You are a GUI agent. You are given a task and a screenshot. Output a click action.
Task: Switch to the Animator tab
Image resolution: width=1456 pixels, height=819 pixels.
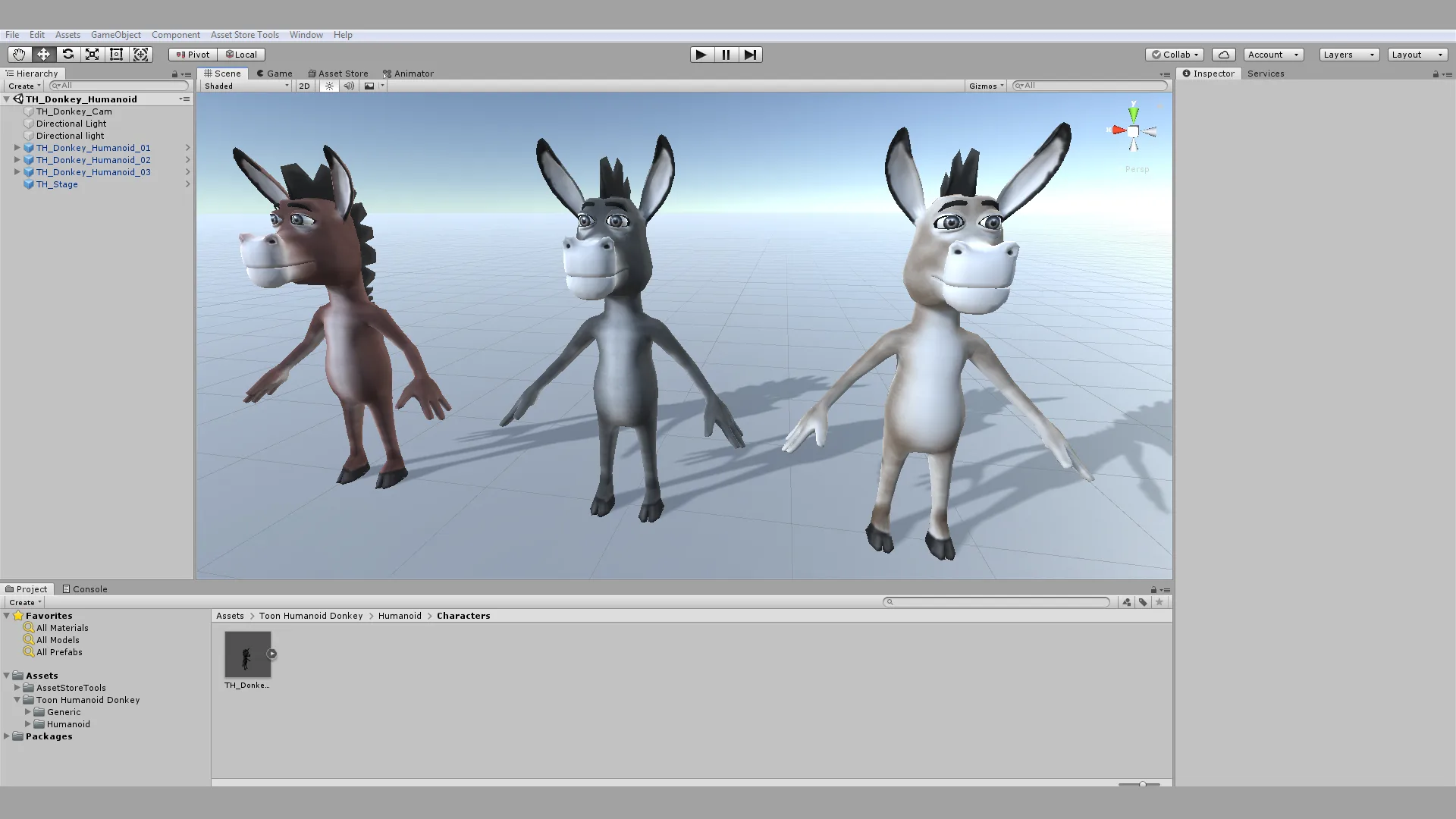click(409, 74)
